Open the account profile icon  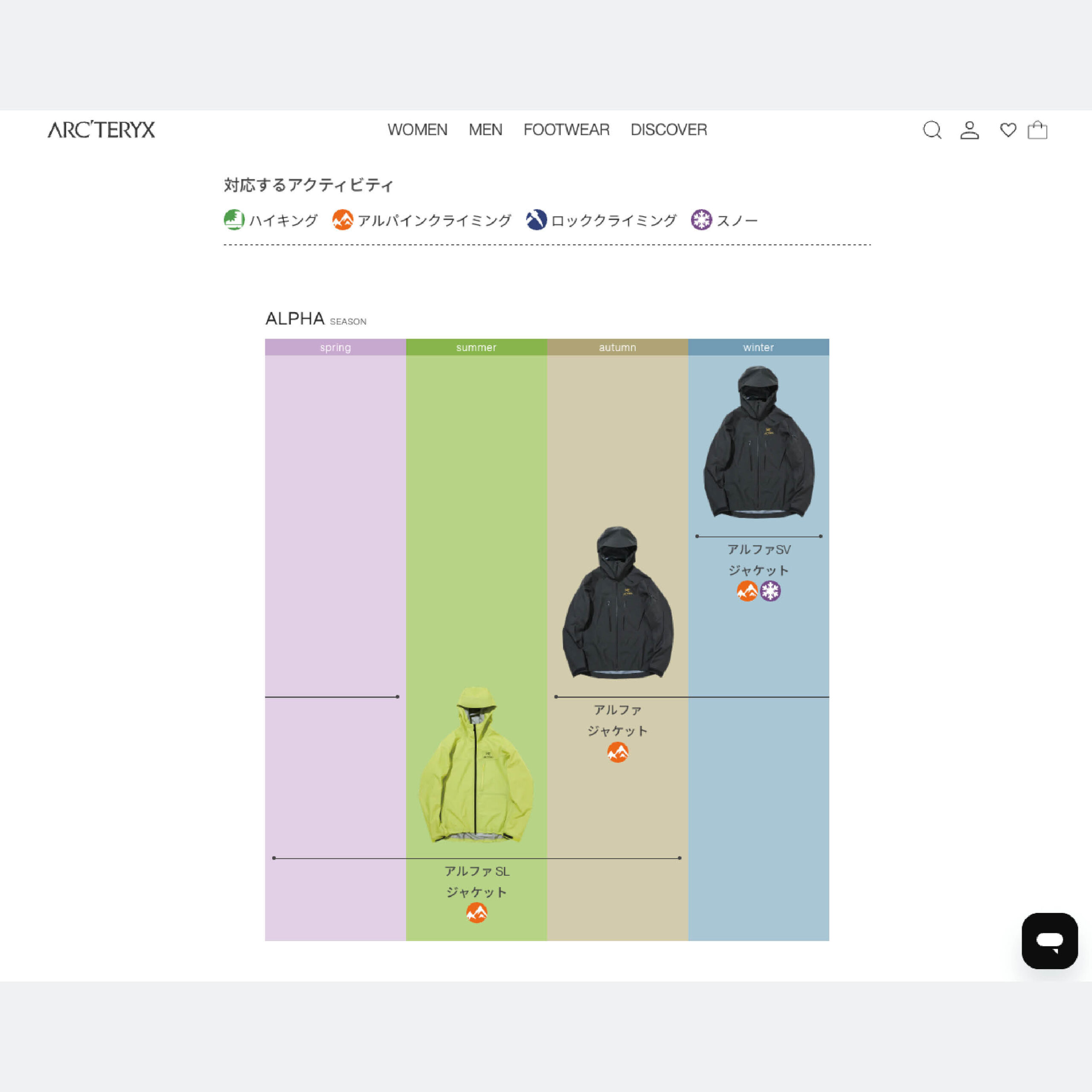pyautogui.click(x=970, y=130)
